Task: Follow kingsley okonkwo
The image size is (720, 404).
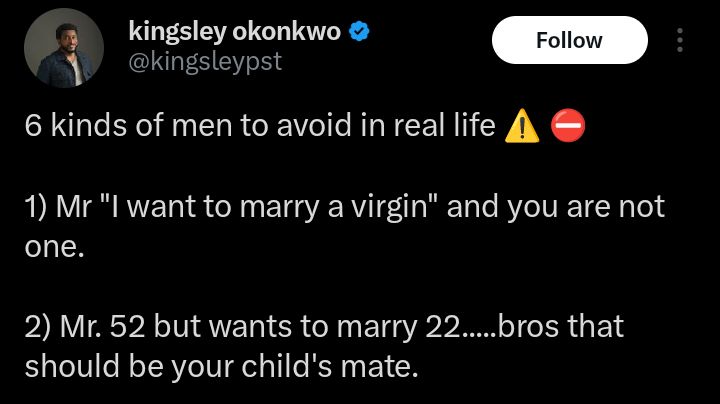Action: [569, 40]
